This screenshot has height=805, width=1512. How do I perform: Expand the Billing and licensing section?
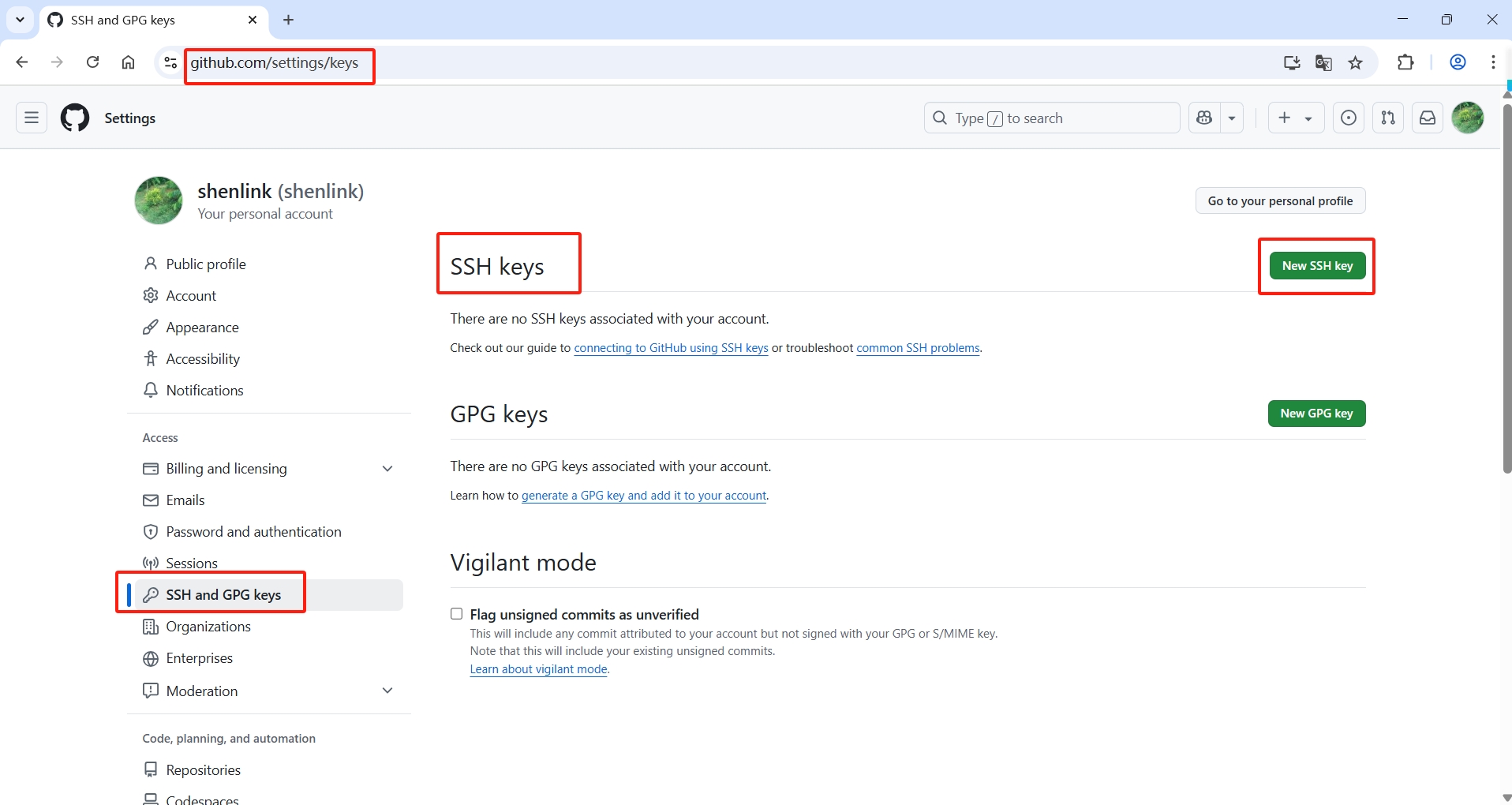tap(387, 468)
